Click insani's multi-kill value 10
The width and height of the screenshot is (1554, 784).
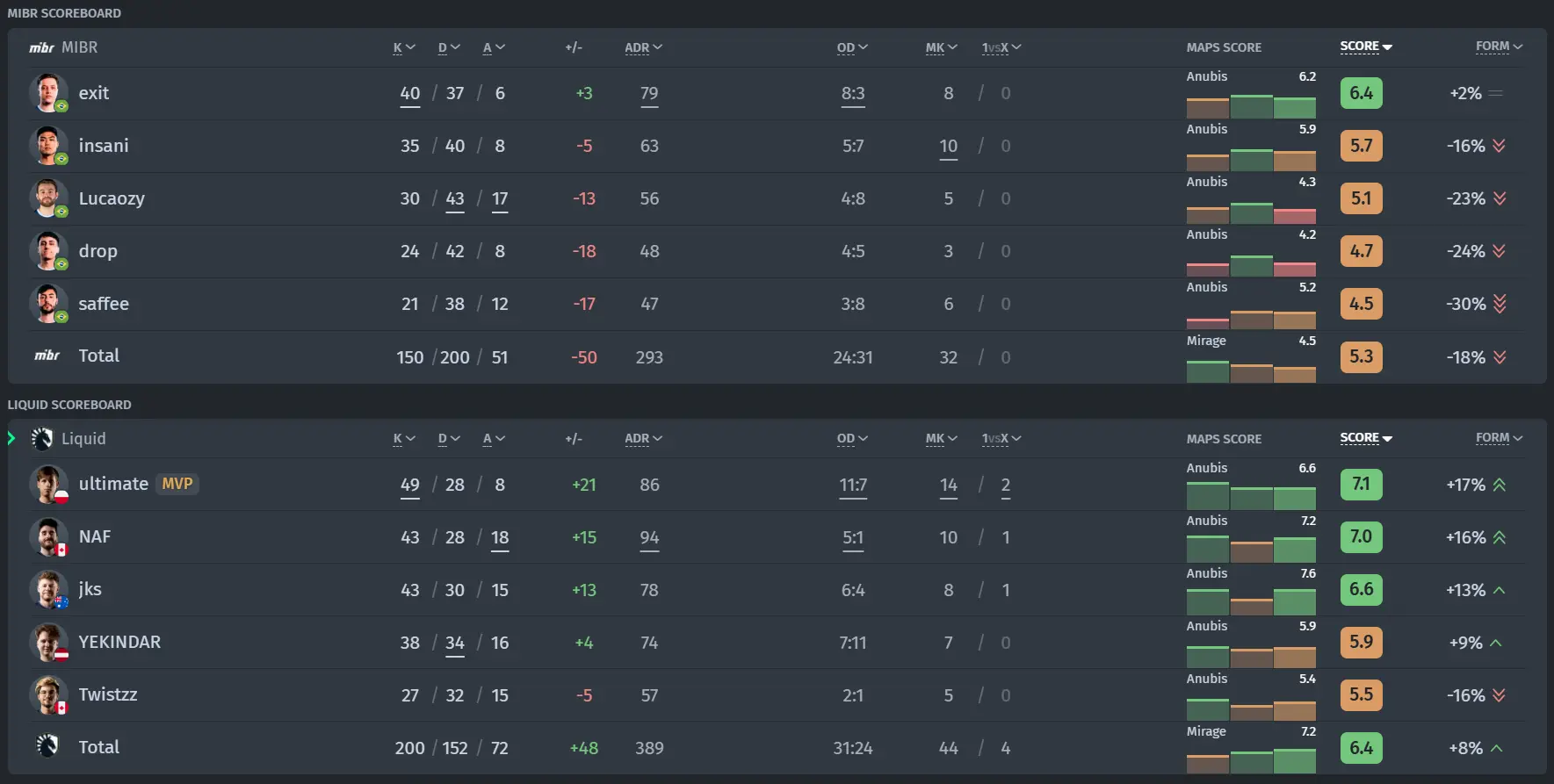tap(949, 146)
